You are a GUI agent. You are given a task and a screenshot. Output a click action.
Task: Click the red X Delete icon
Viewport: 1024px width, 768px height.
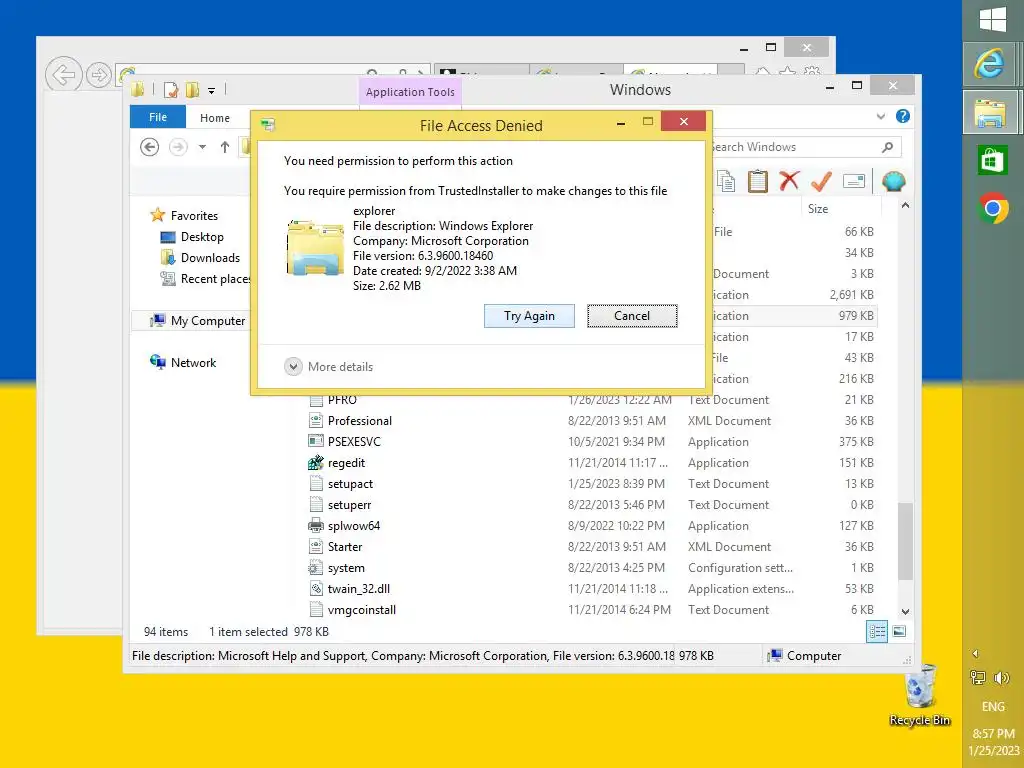pyautogui.click(x=789, y=181)
